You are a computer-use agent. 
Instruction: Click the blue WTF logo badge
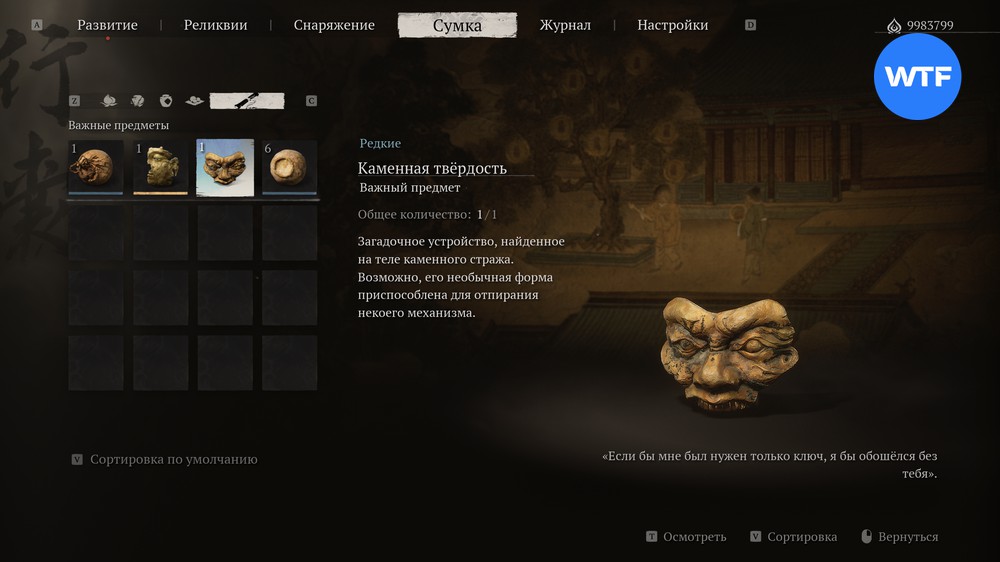click(x=917, y=76)
